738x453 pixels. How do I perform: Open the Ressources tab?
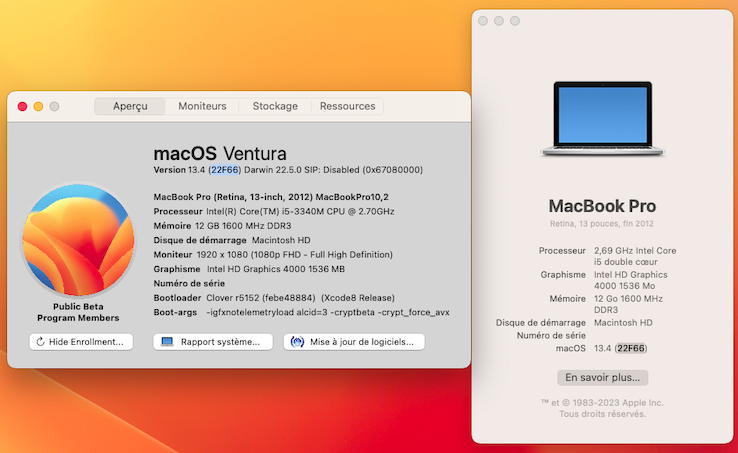[347, 106]
